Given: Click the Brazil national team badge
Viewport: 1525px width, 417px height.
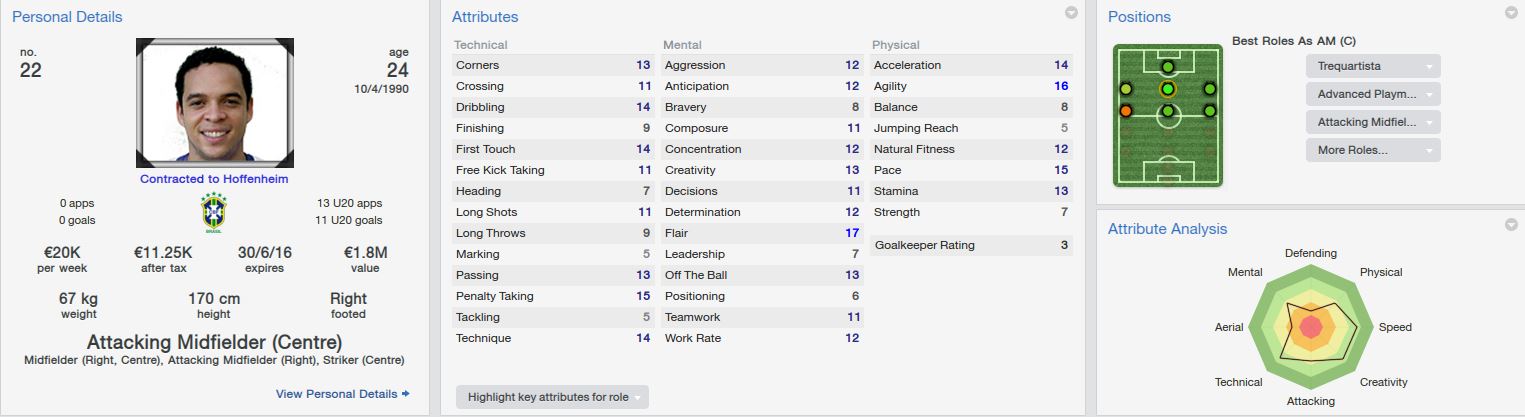Looking at the screenshot, I should [213, 212].
